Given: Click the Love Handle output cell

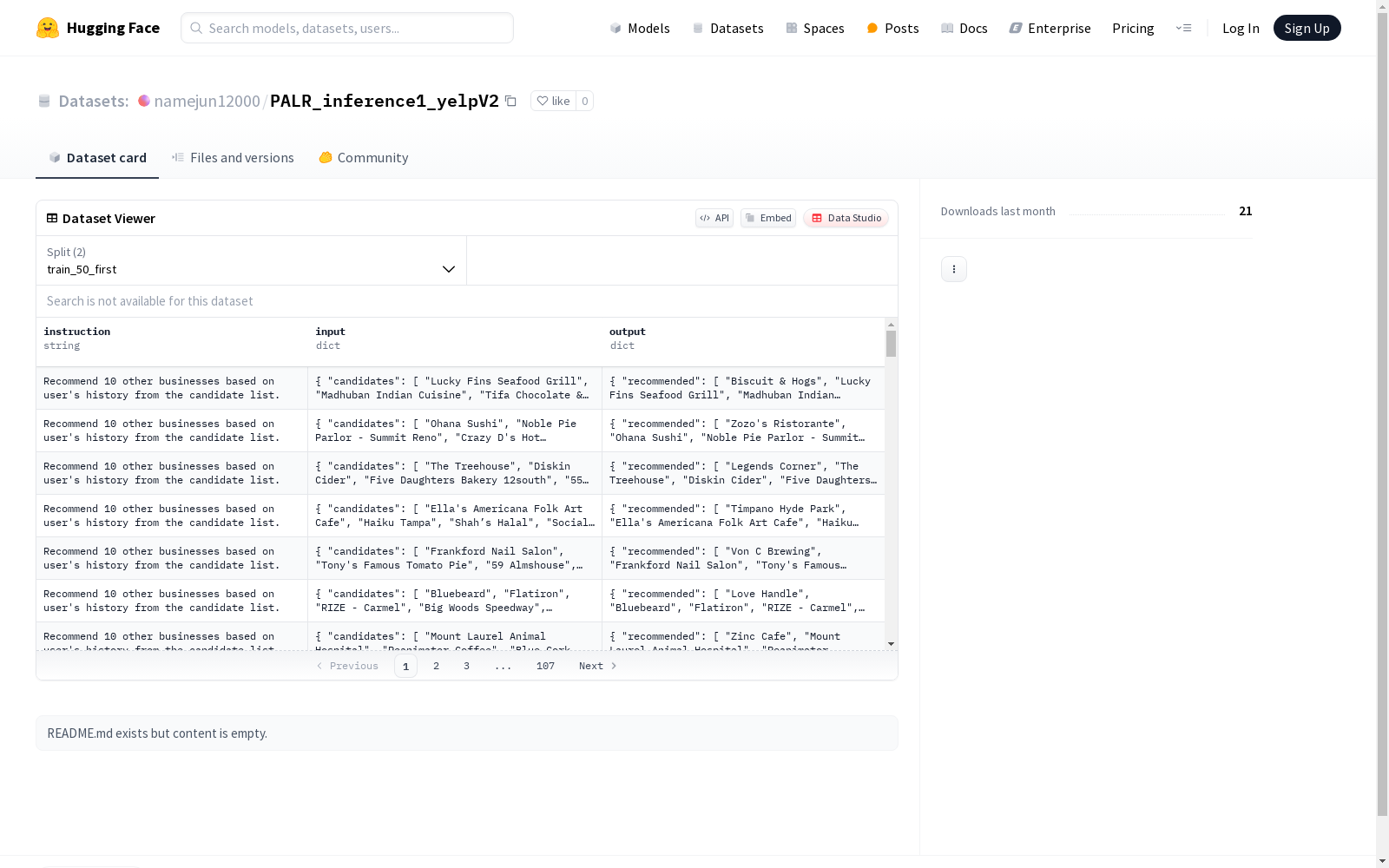Looking at the screenshot, I should pyautogui.click(x=743, y=601).
